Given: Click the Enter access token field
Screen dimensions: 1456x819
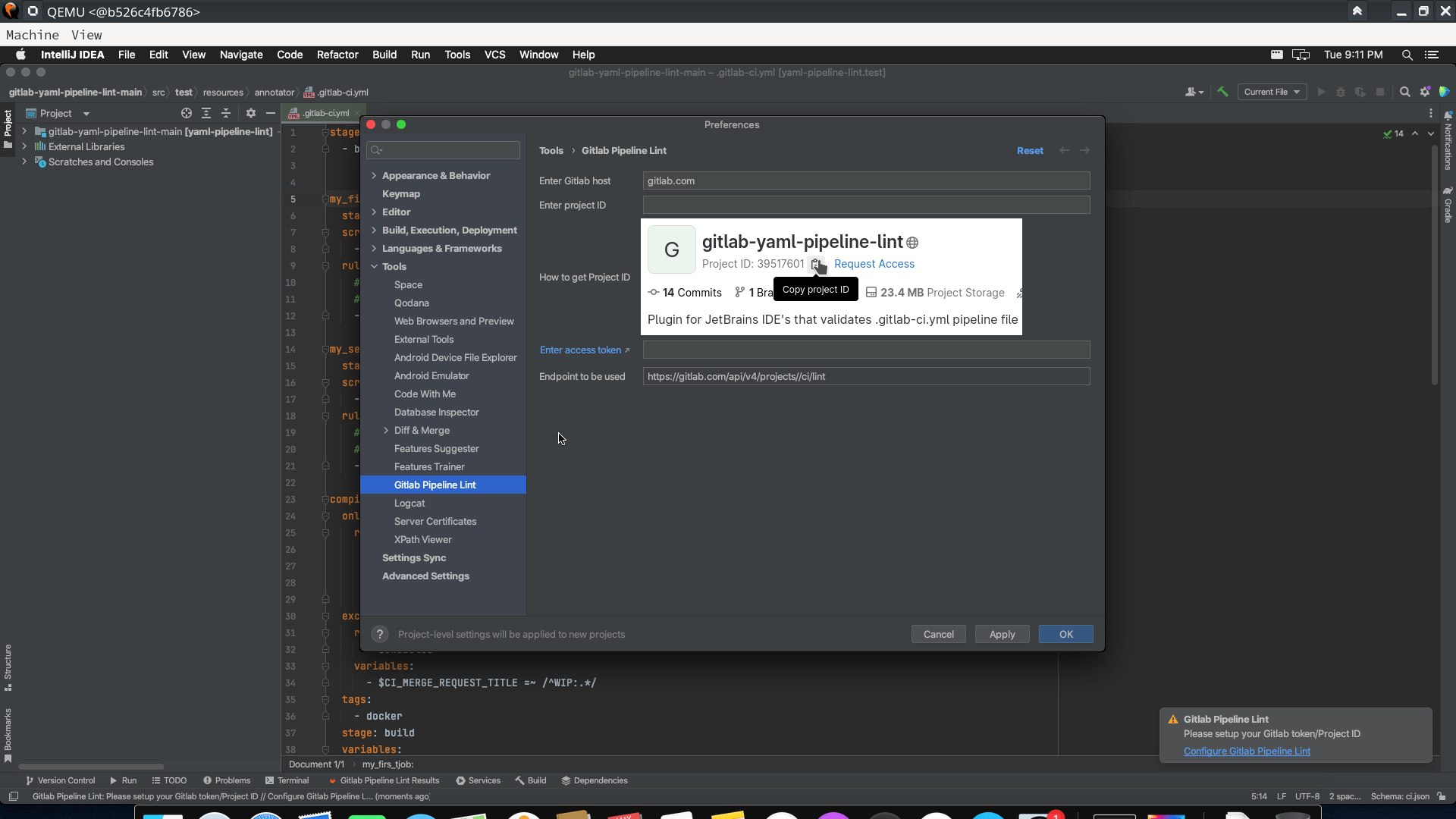Looking at the screenshot, I should [x=865, y=350].
